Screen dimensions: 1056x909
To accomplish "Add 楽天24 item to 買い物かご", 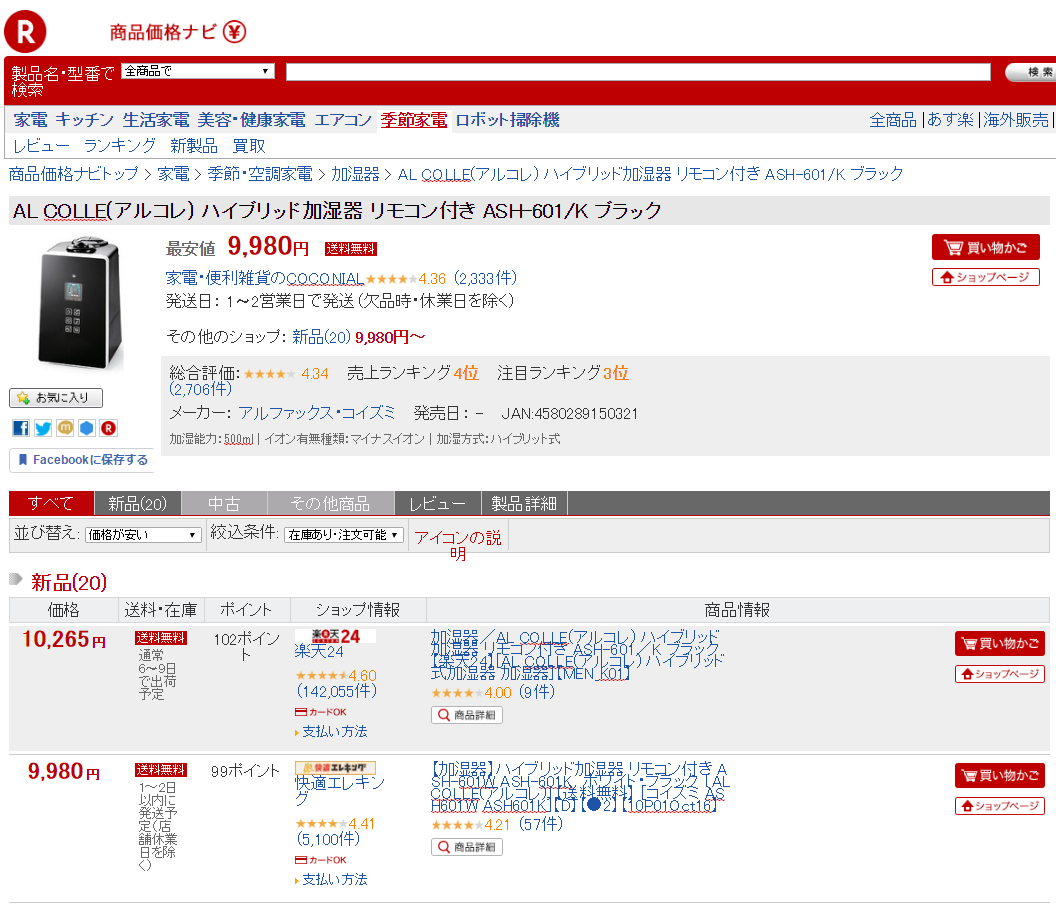I will (999, 644).
